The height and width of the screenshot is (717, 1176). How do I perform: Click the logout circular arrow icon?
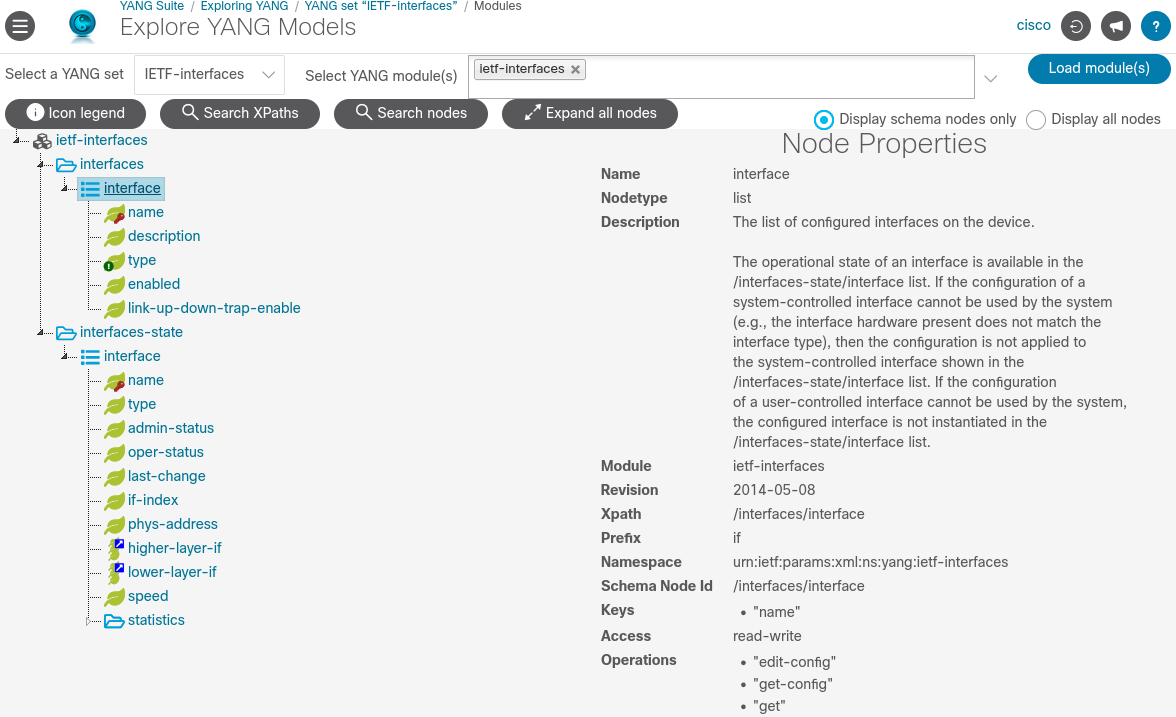pyautogui.click(x=1076, y=26)
